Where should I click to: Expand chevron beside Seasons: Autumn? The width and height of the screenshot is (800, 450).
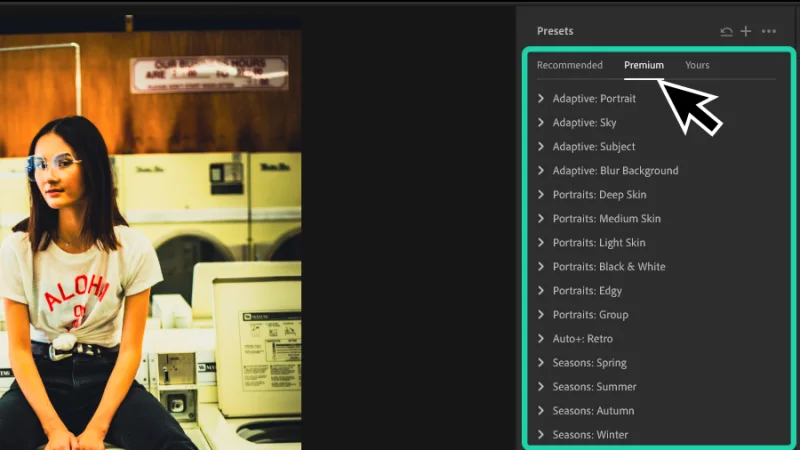541,410
